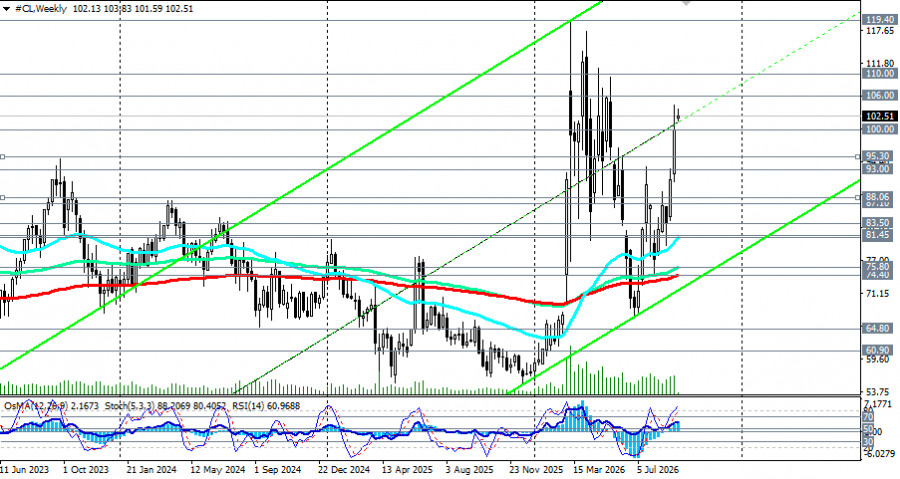Click the gray chart shift marker at top

686,3
